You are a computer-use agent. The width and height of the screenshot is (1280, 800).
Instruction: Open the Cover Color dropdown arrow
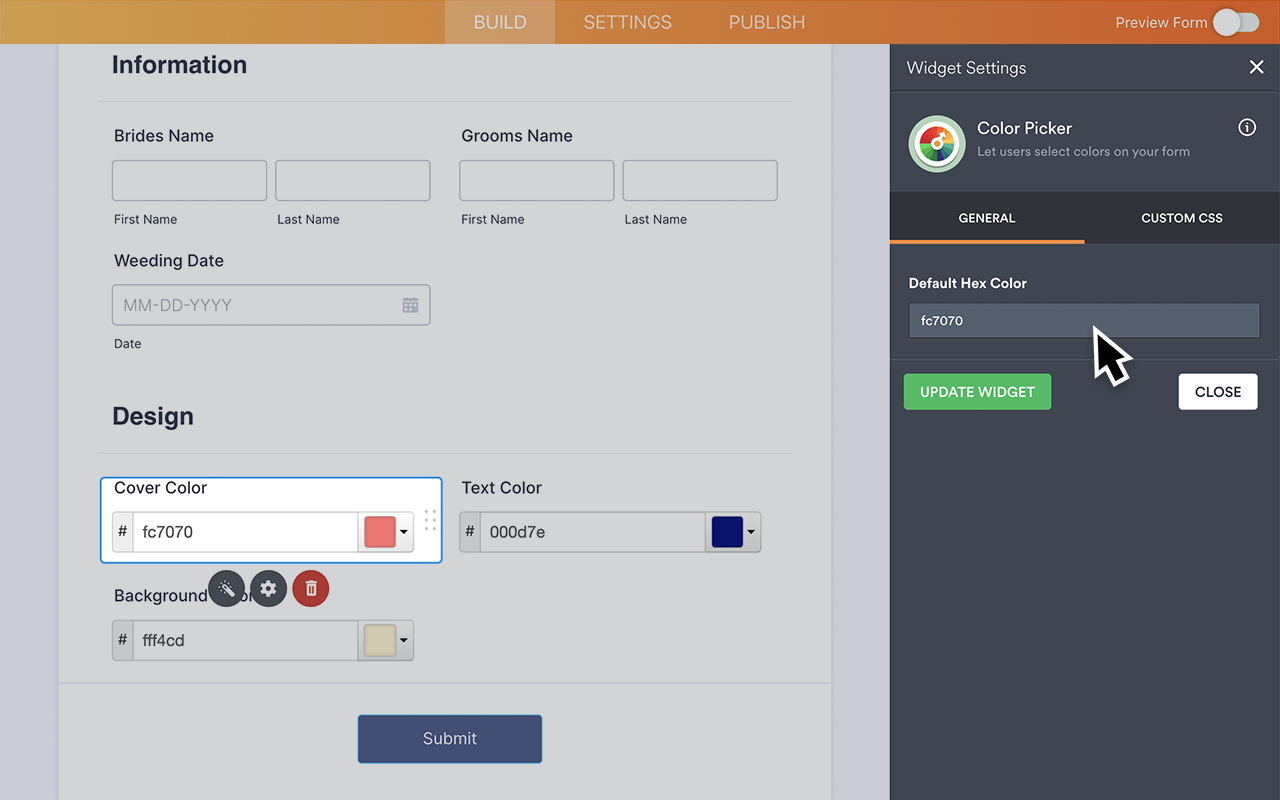pos(404,532)
